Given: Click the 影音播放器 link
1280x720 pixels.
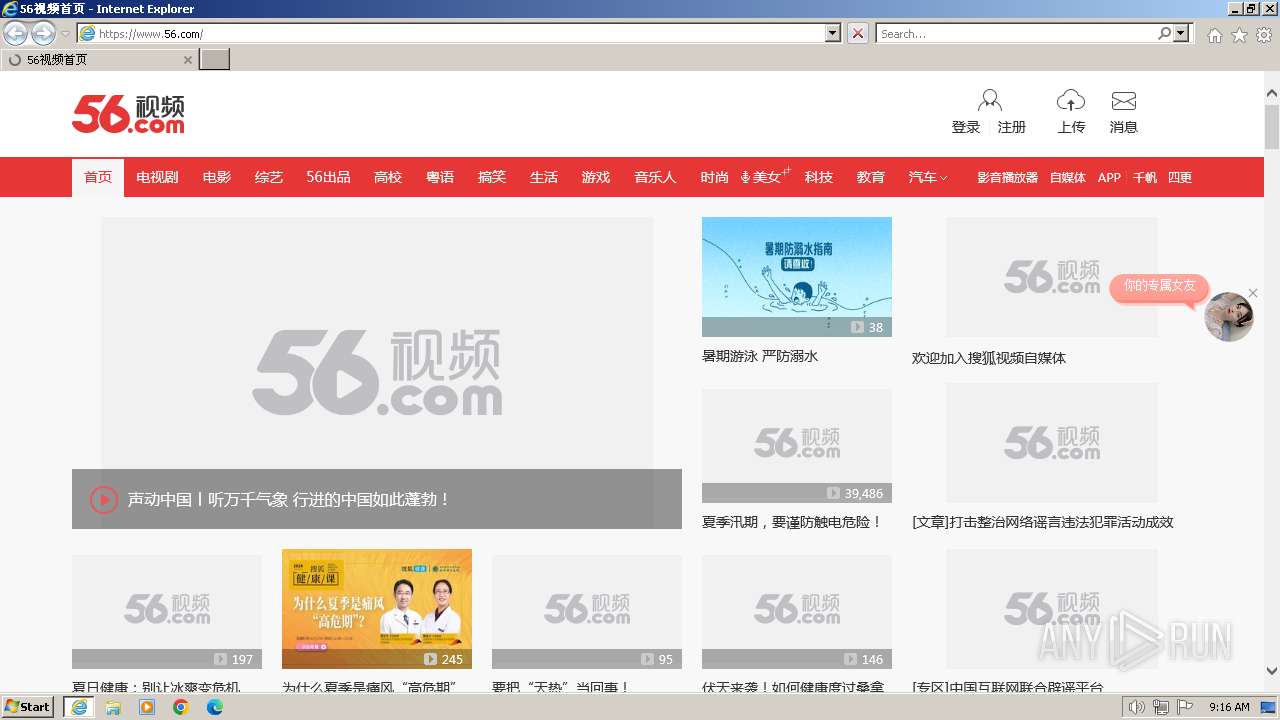Looking at the screenshot, I should click(1007, 177).
